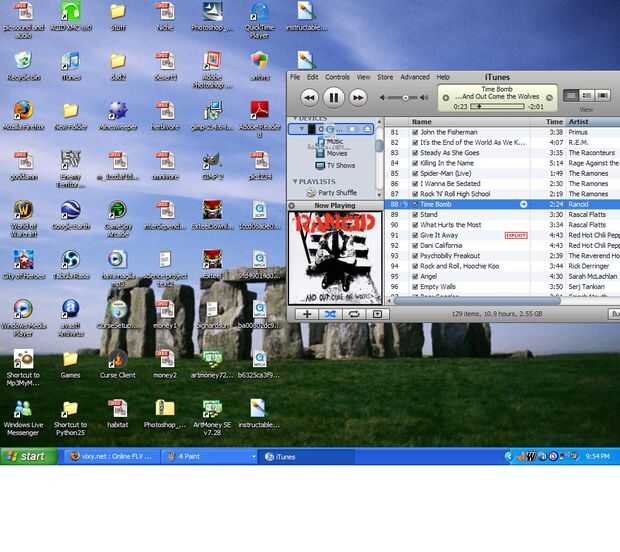
Task: Open Adobe Reader desktop shortcut
Action: click(x=259, y=119)
